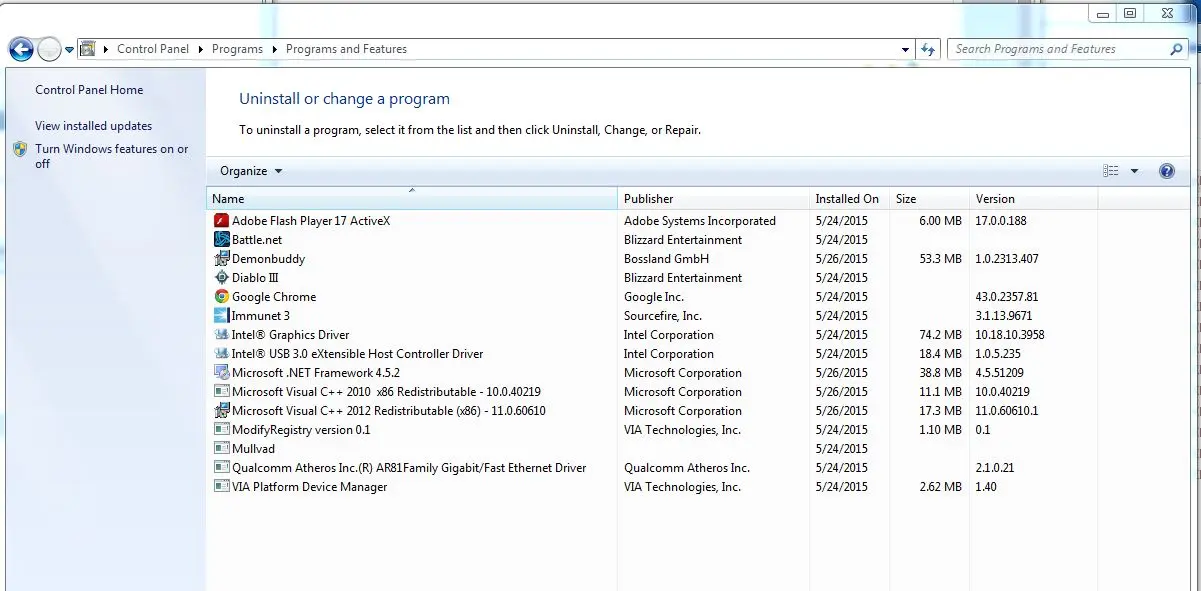Viewport: 1201px width, 591px height.
Task: Expand the view options dropdown arrow
Action: (1134, 171)
